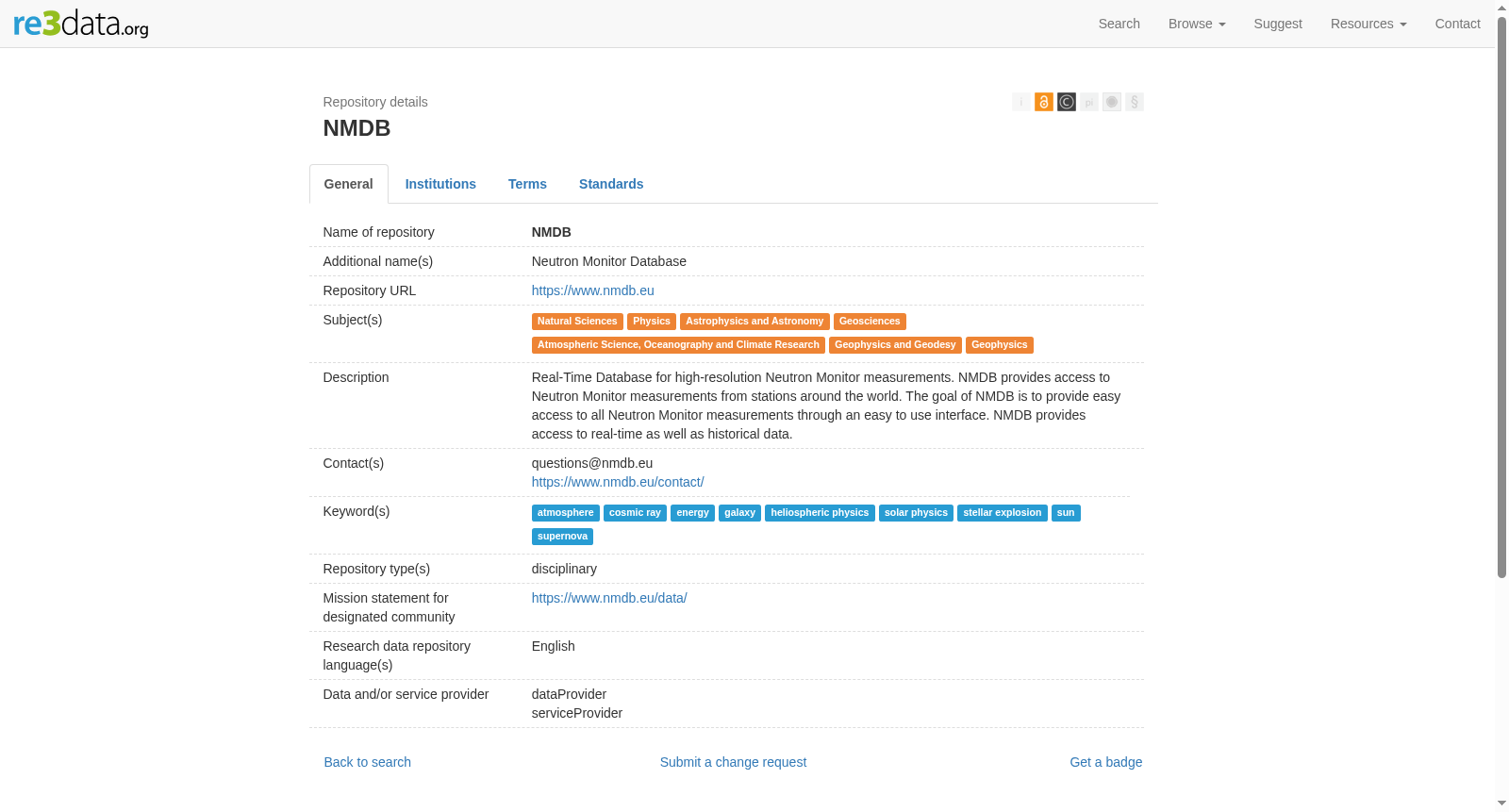This screenshot has height=812, width=1509.
Task: Switch to the Standards tab
Action: [611, 184]
